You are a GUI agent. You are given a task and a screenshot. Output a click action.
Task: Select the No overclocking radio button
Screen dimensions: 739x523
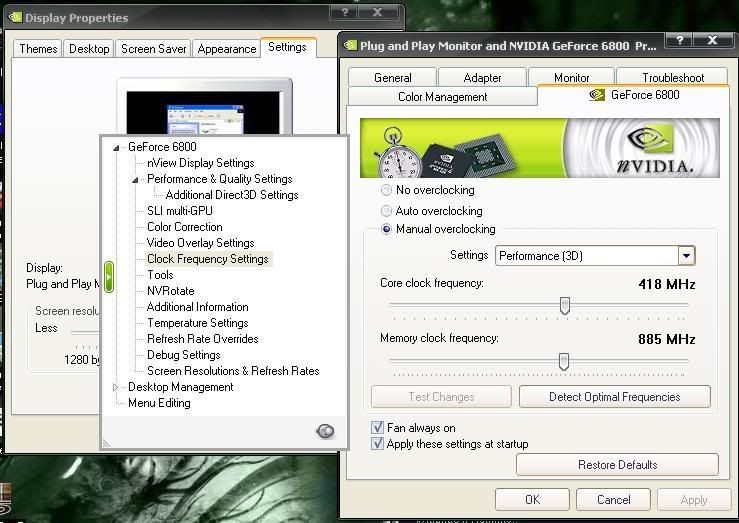[x=386, y=190]
